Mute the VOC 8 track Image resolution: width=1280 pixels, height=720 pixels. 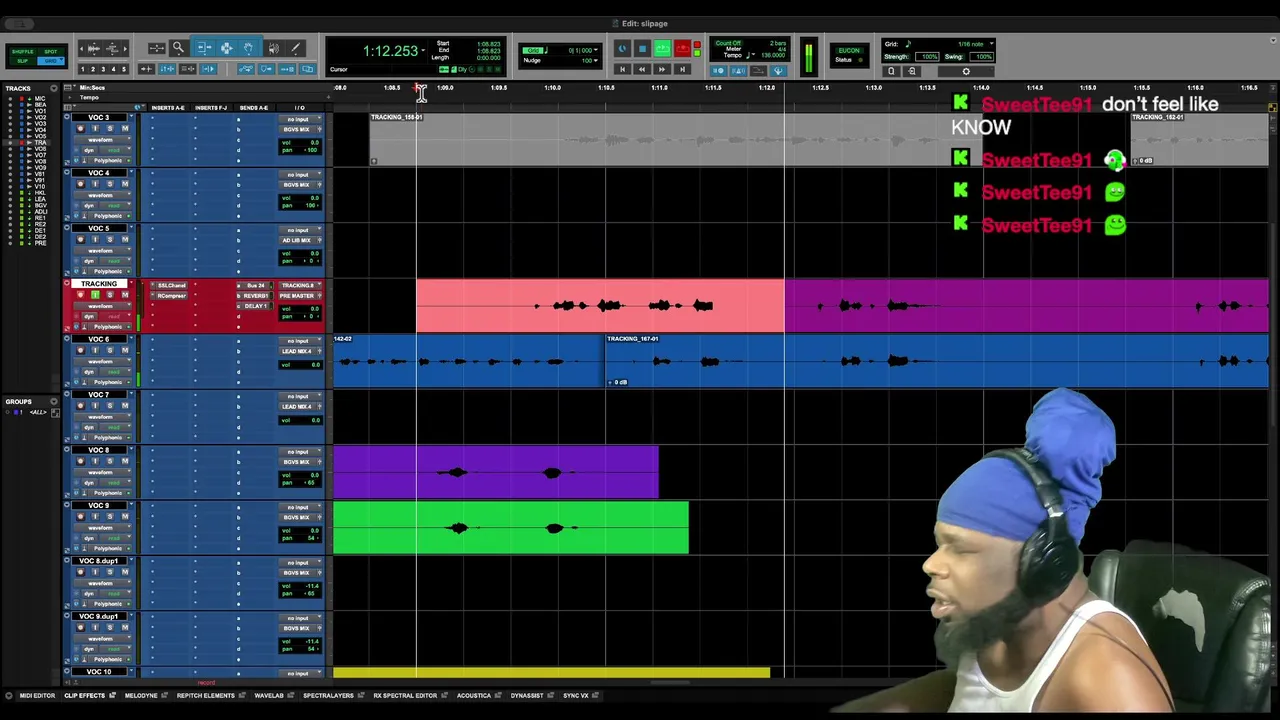tap(125, 461)
